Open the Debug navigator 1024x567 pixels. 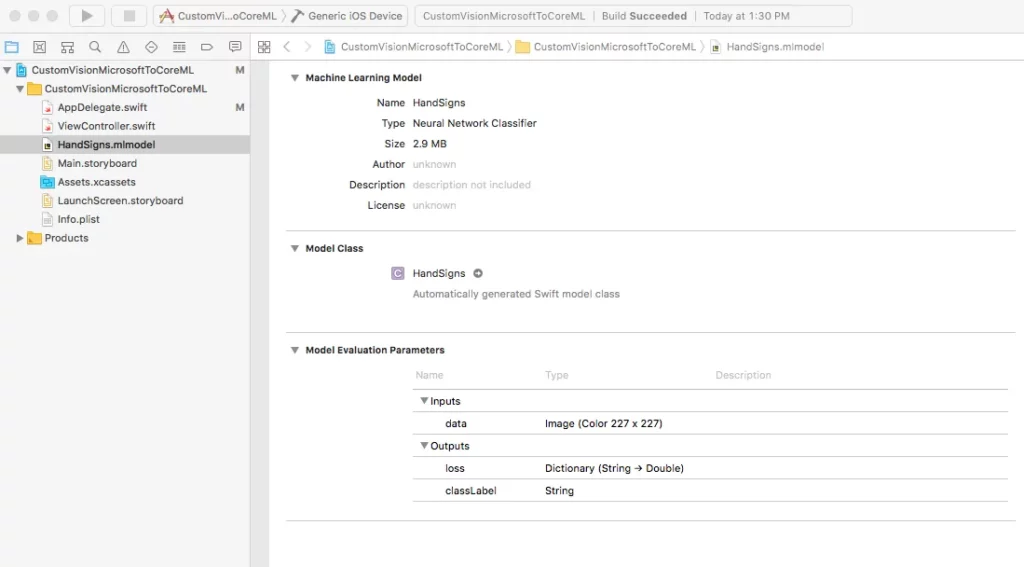[x=179, y=47]
